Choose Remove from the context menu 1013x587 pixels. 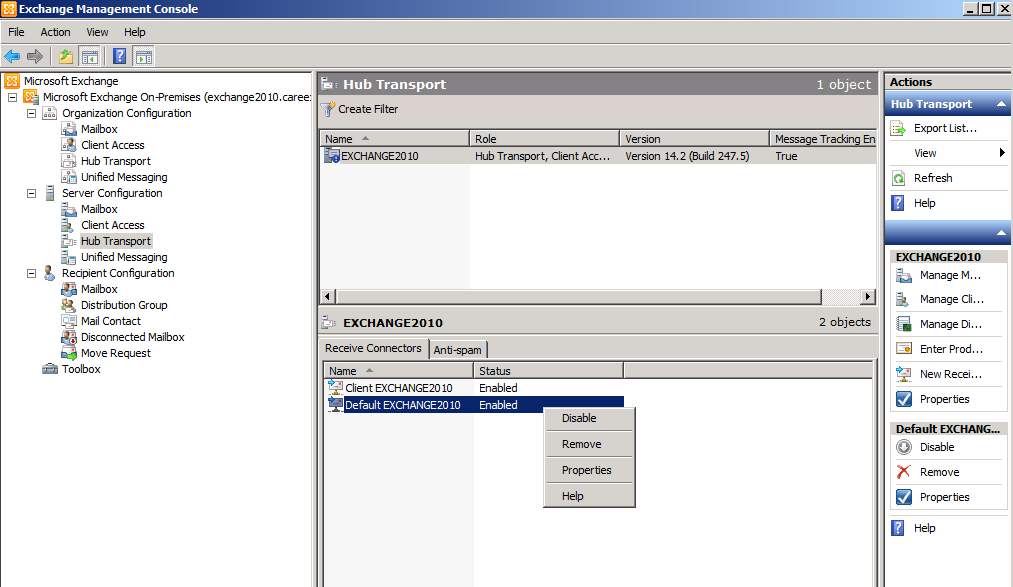589,444
